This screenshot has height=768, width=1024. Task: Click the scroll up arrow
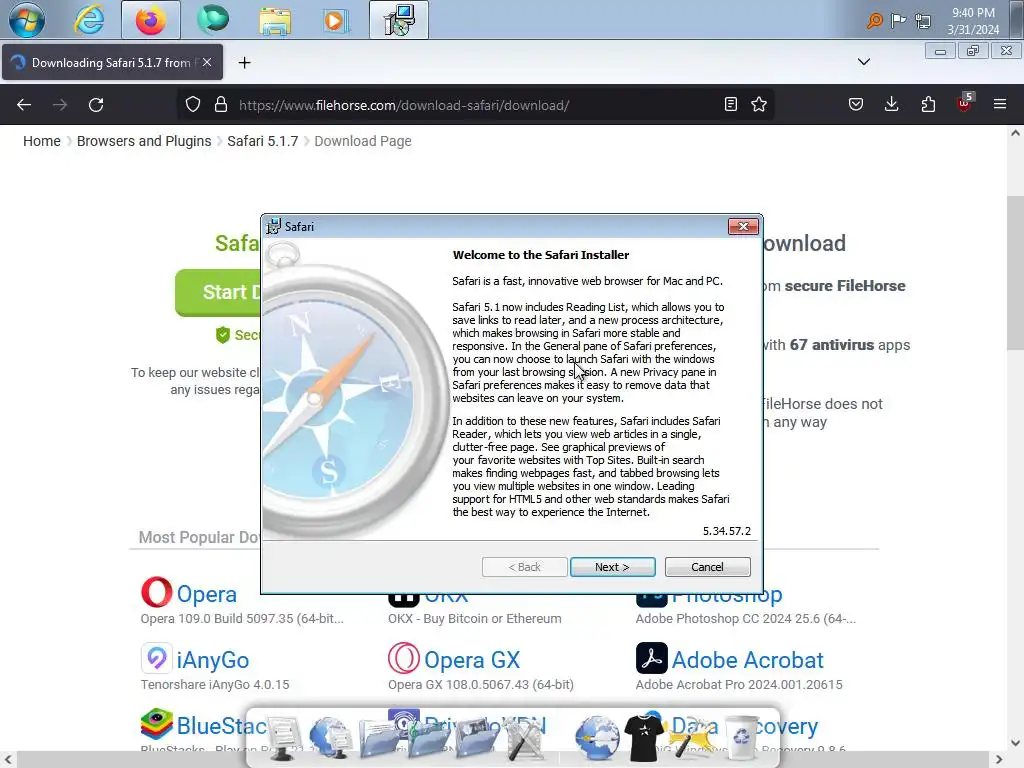click(1015, 133)
